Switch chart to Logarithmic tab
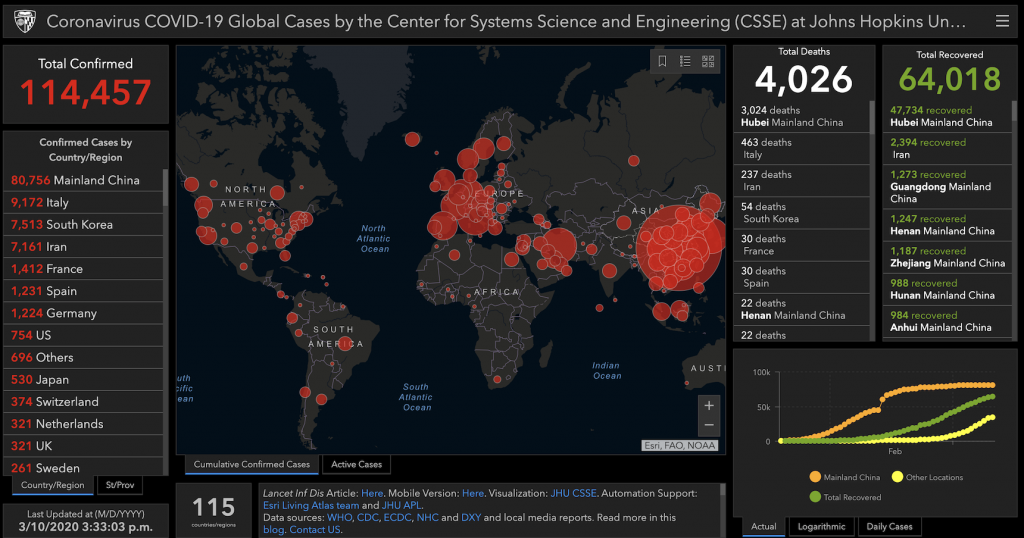 [x=821, y=526]
